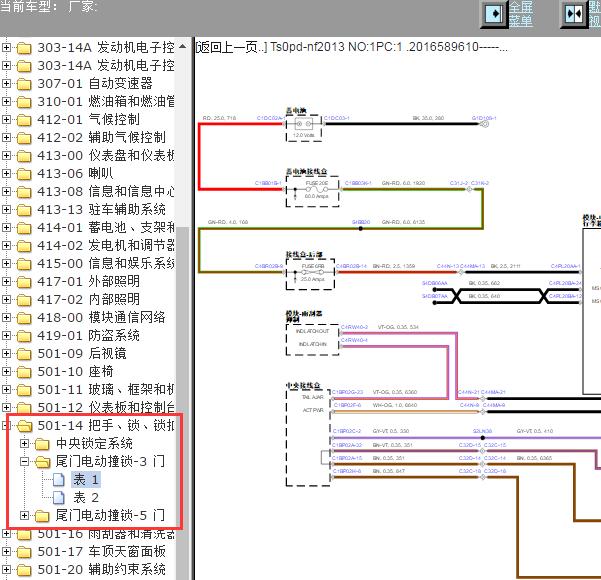Click the 414-01 蓄电池 folder icon
601x580 pixels.
[24, 228]
